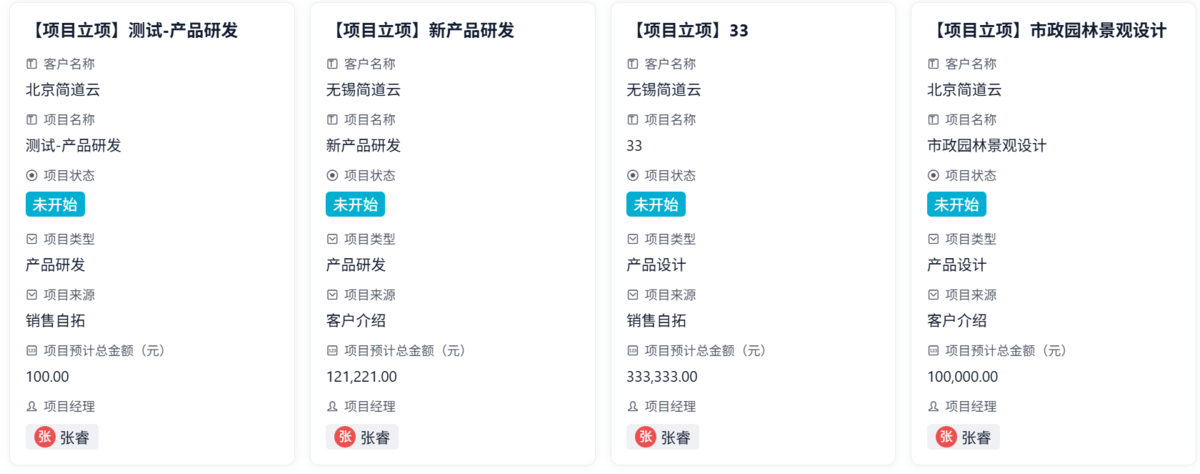This screenshot has width=1200, height=474.
Task: Open the 【项目立项】新产品研发 card title
Action: [x=420, y=31]
